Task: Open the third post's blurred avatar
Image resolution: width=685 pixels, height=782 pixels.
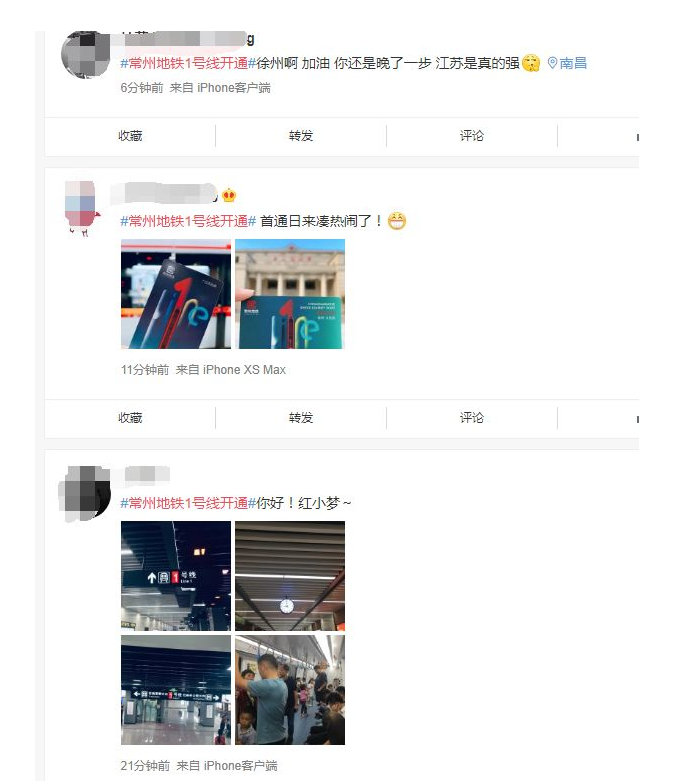Action: (85, 493)
